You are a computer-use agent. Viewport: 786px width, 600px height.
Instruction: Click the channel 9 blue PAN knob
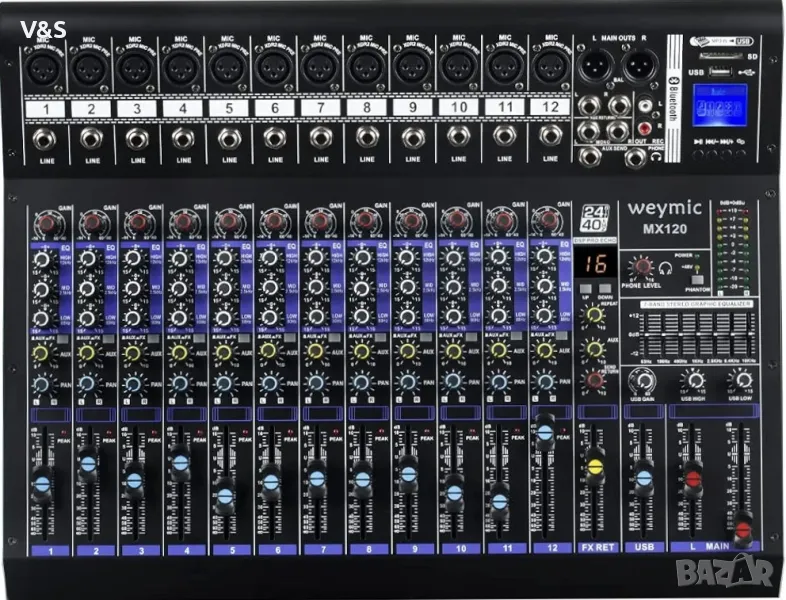tap(407, 384)
